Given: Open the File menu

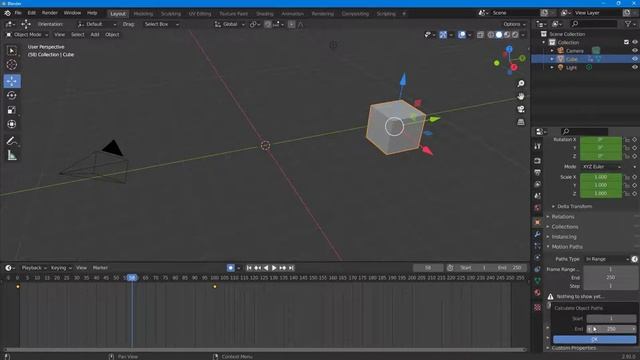Looking at the screenshot, I should click(x=18, y=13).
